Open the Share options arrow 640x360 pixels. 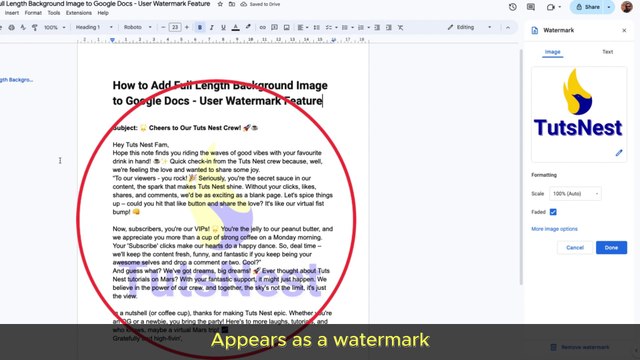[609, 7]
